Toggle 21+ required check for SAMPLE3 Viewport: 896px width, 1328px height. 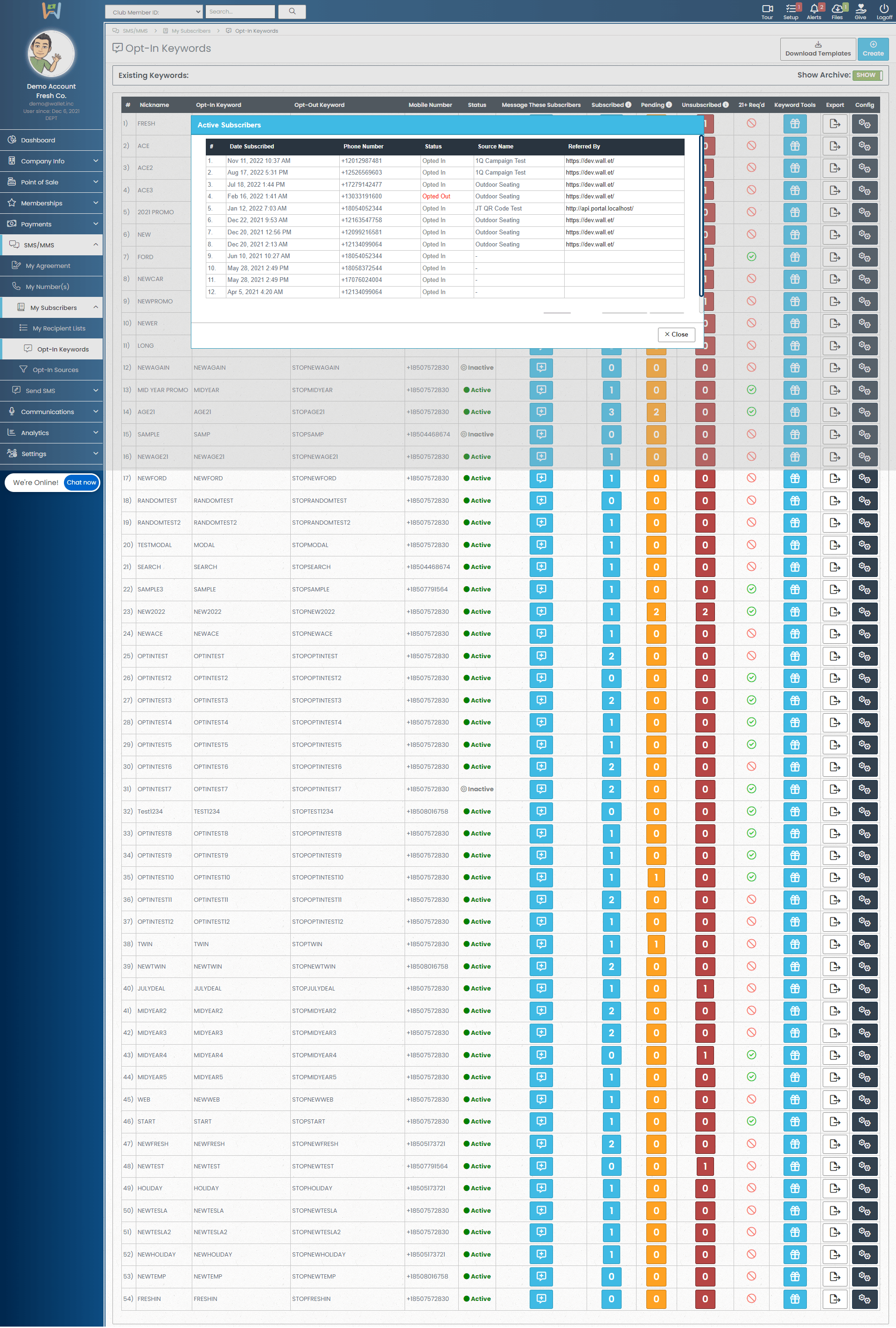pos(751,589)
